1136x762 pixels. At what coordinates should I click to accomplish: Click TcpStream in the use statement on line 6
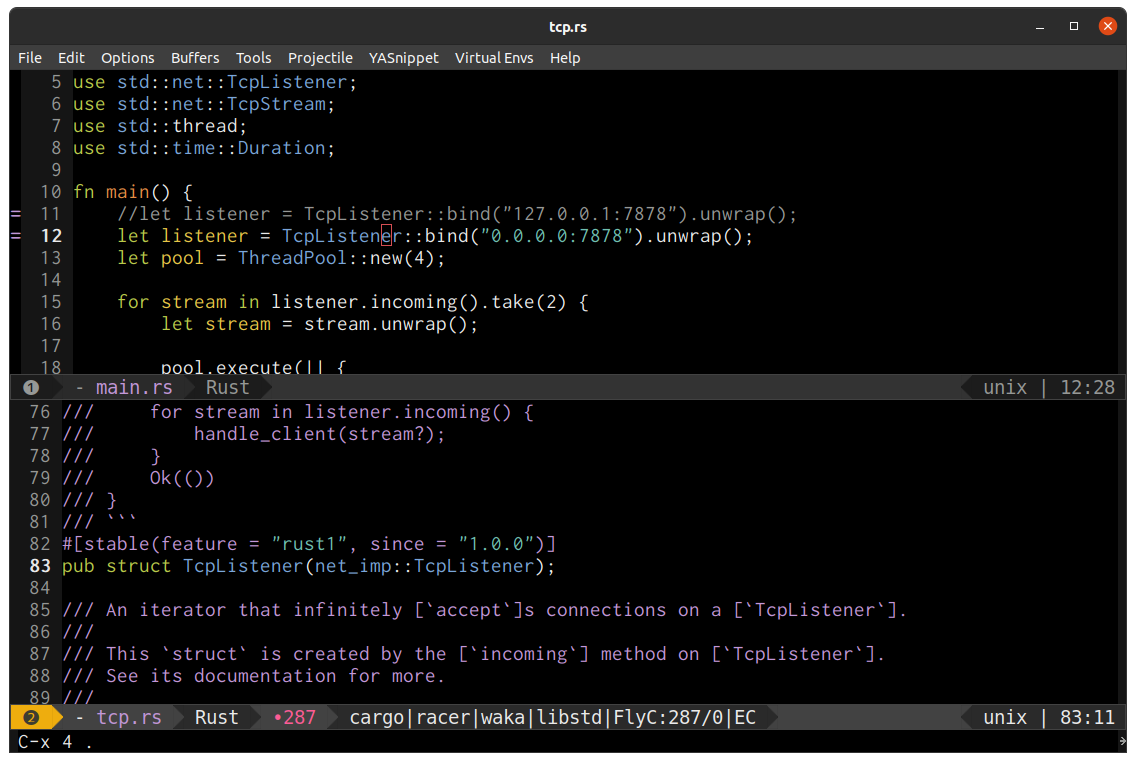click(x=276, y=104)
